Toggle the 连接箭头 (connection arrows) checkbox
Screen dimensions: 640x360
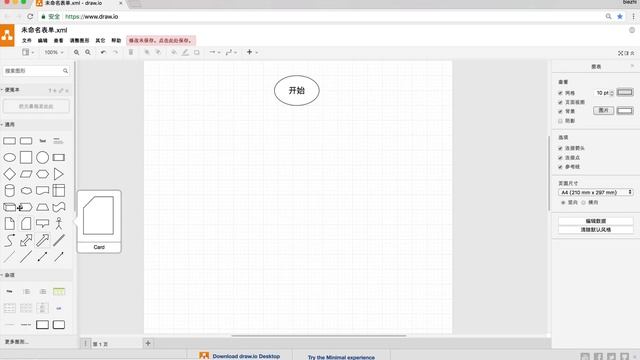coord(560,148)
